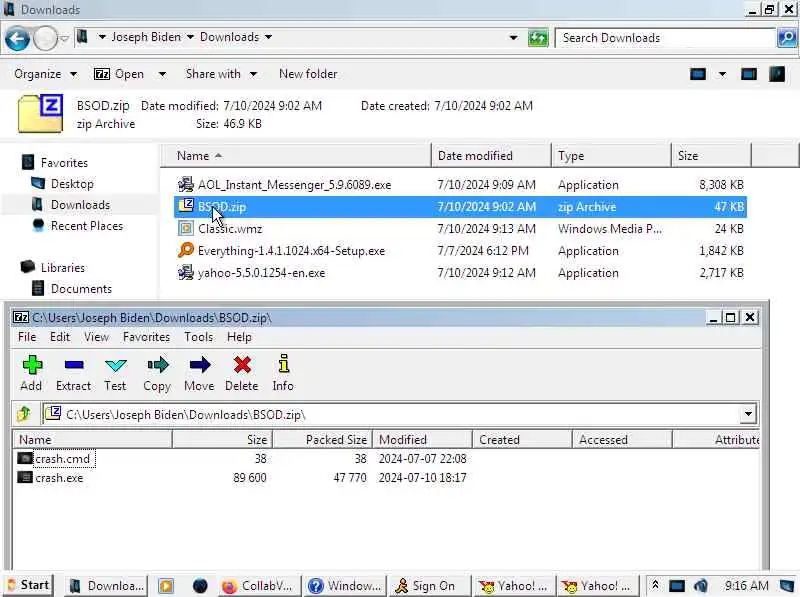Click the Extract toolbar icon
Screen dimensions: 800x597
pos(73,373)
